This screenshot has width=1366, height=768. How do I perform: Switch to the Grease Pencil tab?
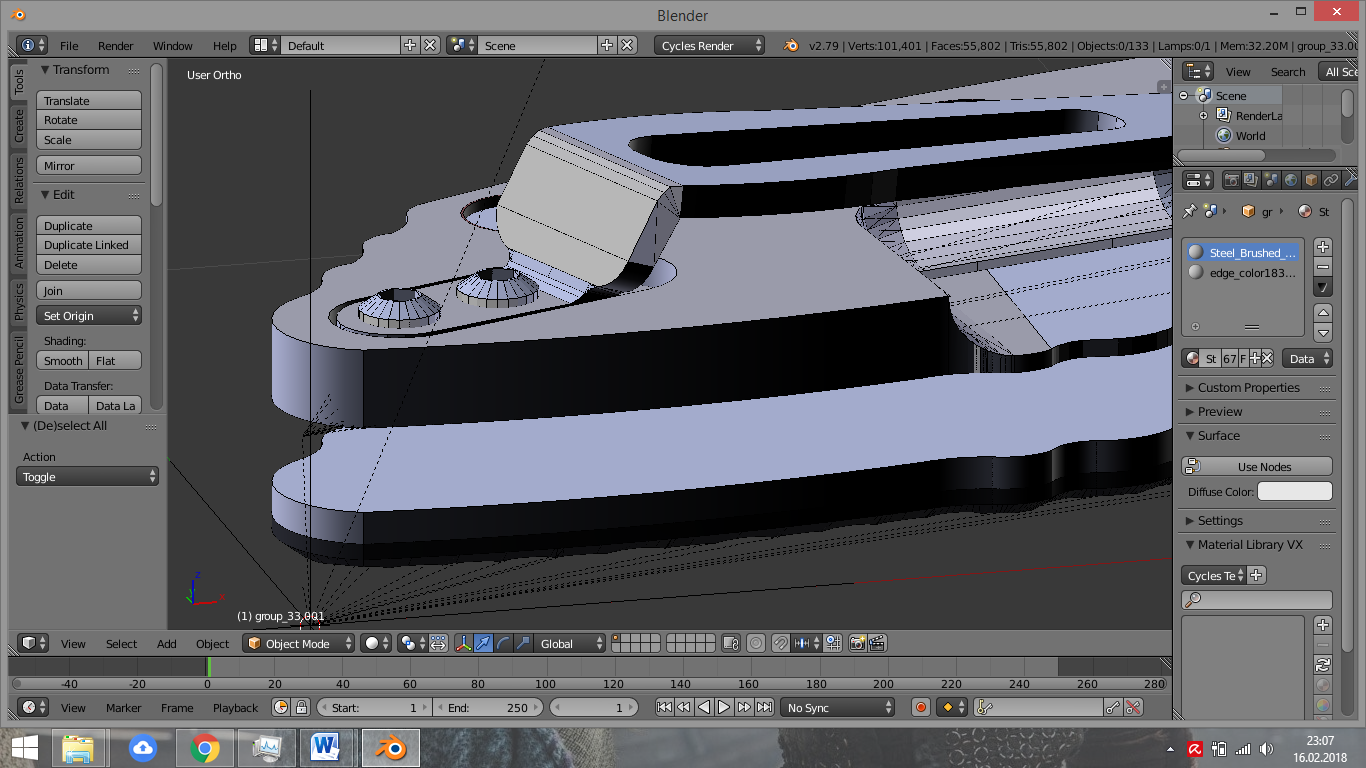tap(18, 369)
